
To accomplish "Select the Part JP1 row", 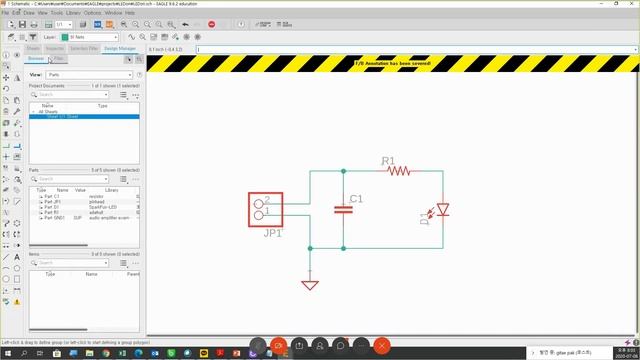I will pos(84,202).
